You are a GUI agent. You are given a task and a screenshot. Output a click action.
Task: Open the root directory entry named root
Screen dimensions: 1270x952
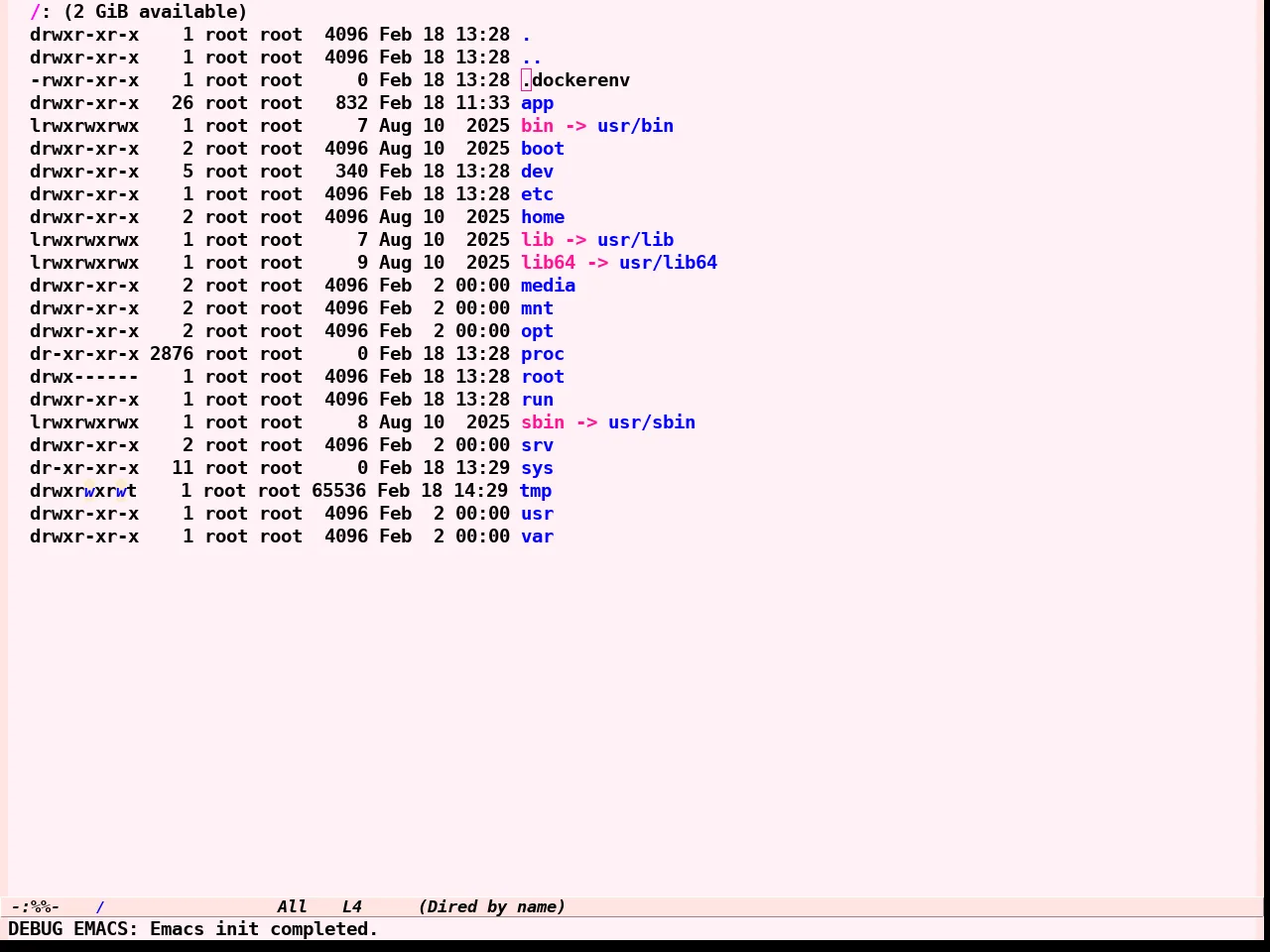pos(543,377)
